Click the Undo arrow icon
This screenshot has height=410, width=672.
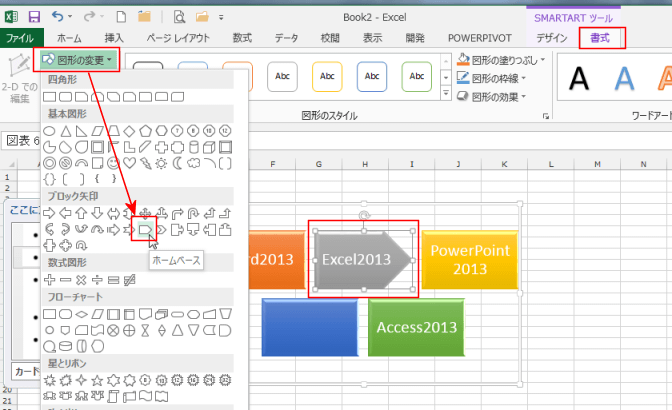tap(57, 17)
